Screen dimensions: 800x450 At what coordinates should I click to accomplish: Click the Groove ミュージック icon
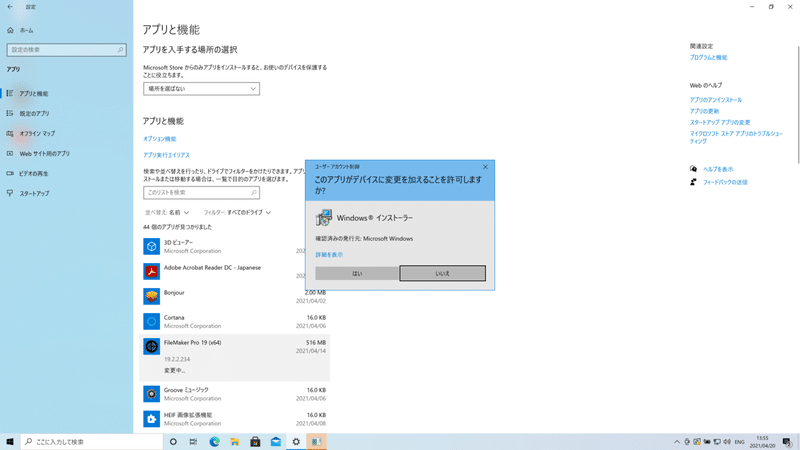152,394
